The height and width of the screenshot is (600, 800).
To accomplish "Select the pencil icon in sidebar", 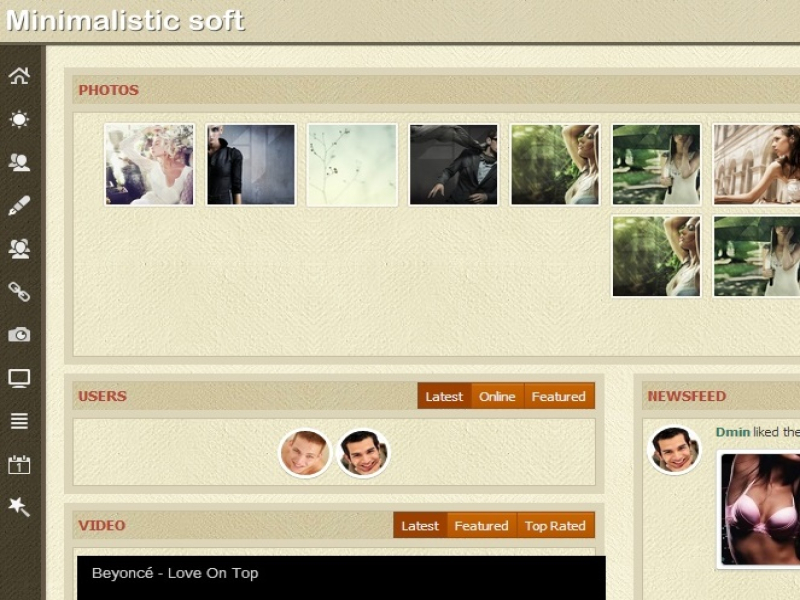I will 19,206.
